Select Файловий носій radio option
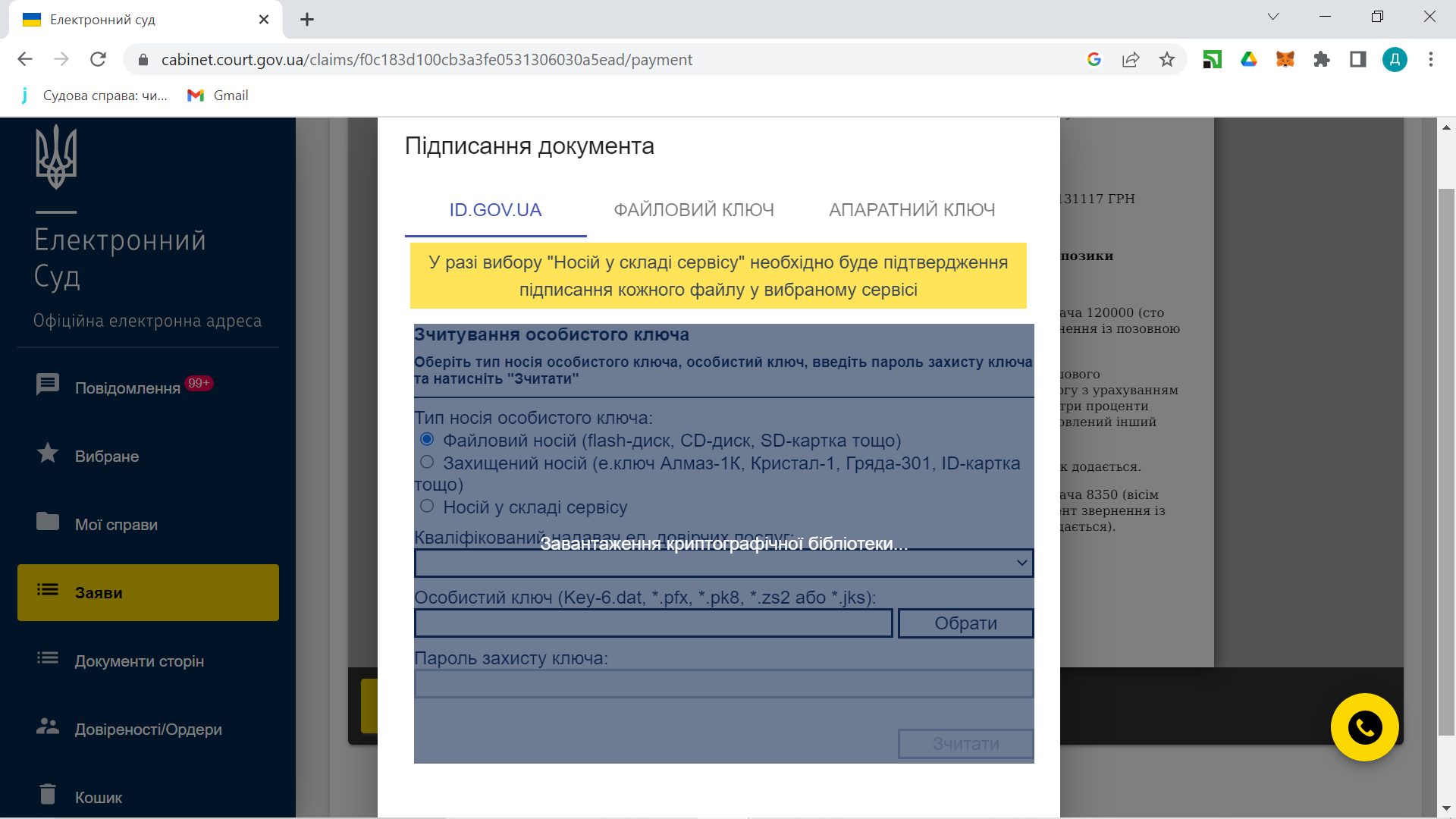Screen dimensions: 1456x819 click(x=427, y=439)
